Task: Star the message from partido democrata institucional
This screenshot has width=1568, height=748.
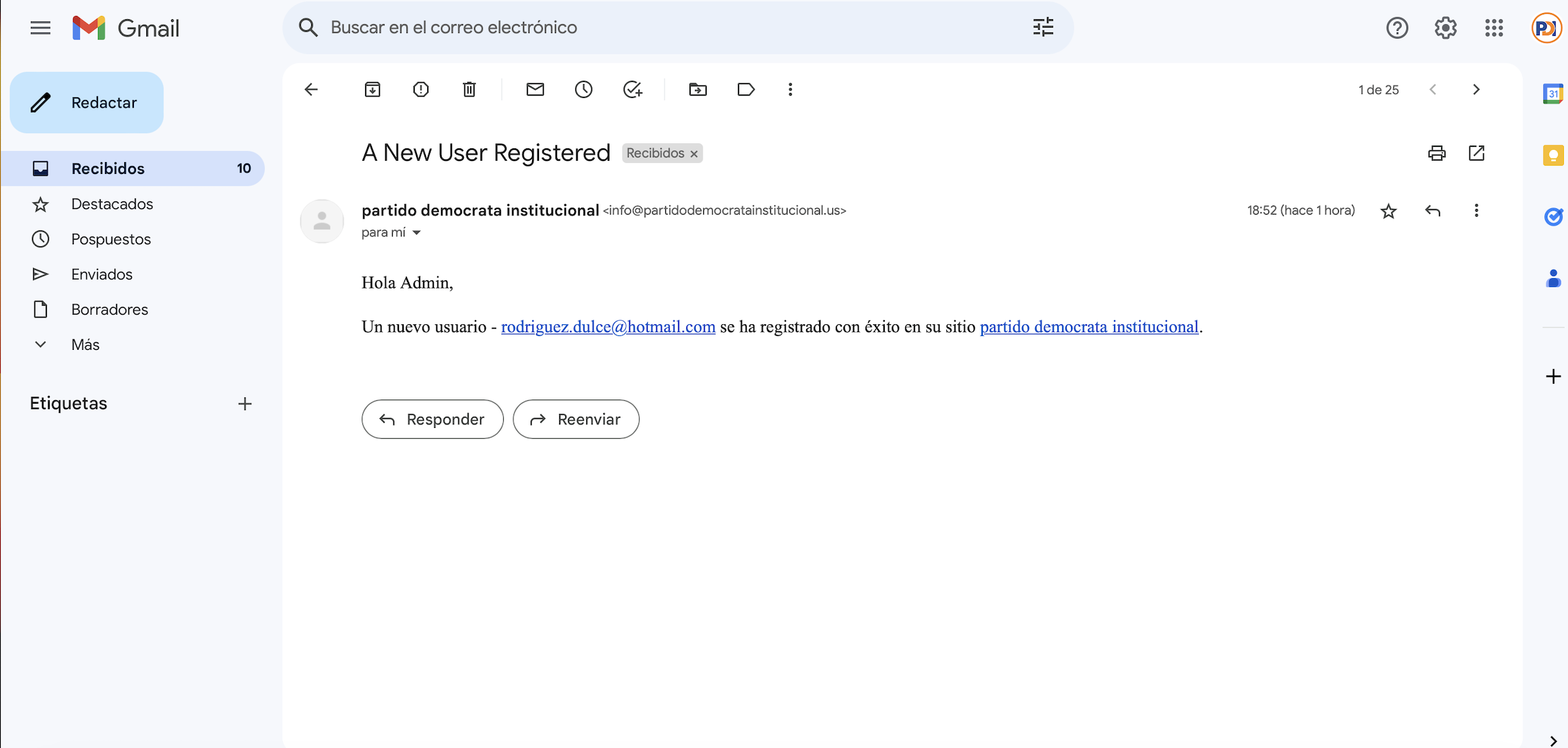Action: [x=1389, y=211]
